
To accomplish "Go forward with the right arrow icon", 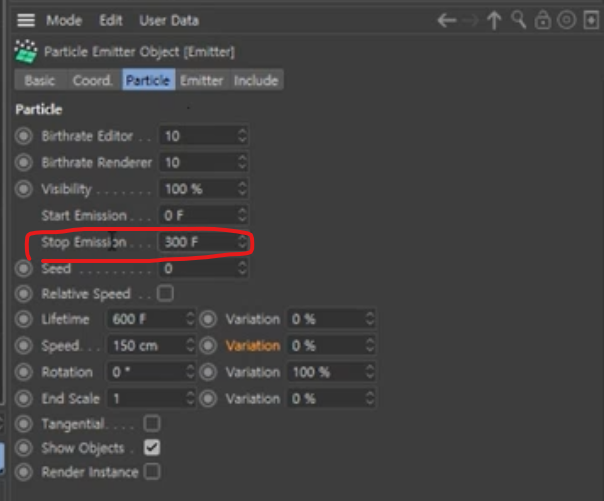I will click(x=470, y=20).
